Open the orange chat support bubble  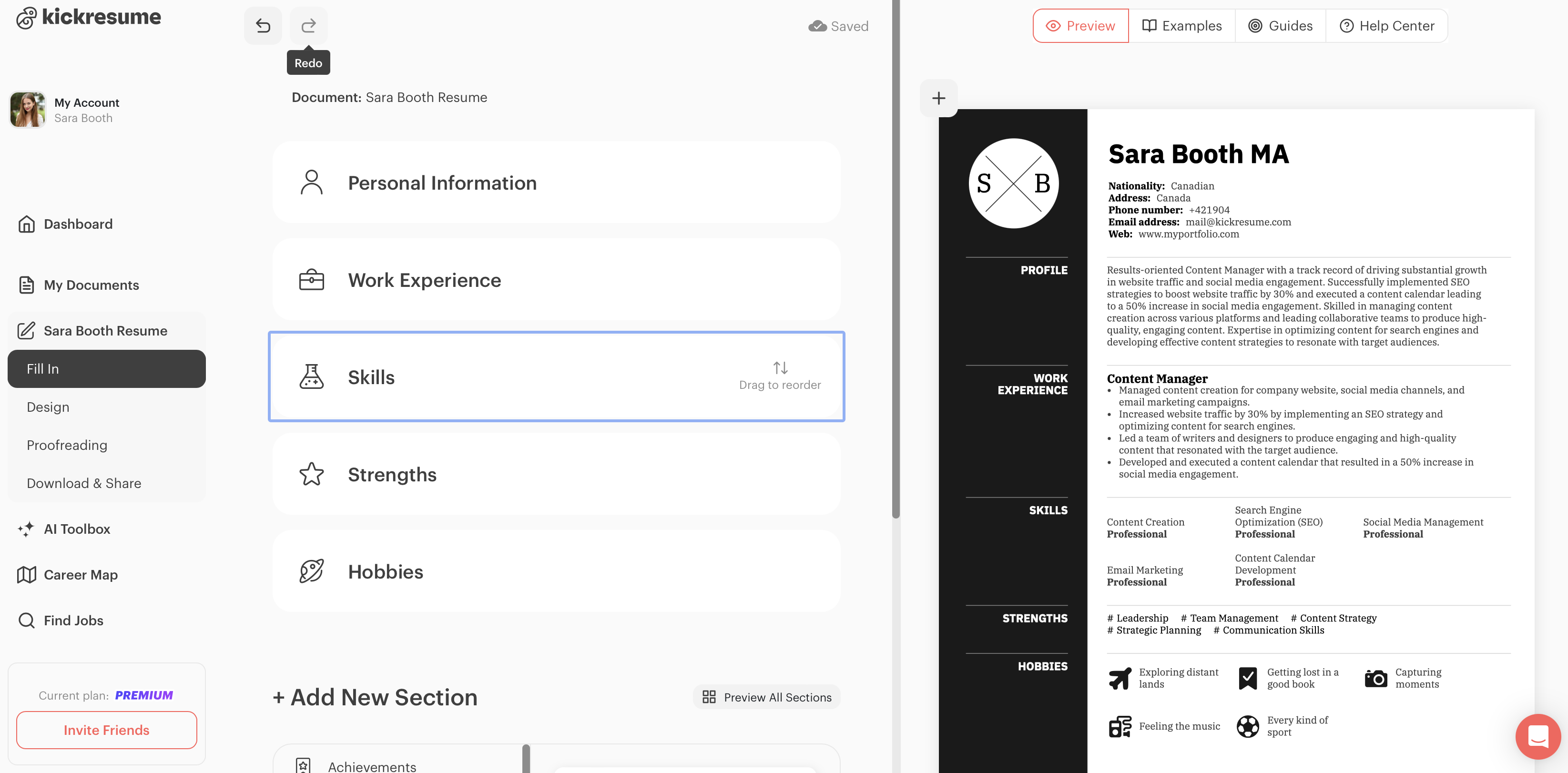1538,736
